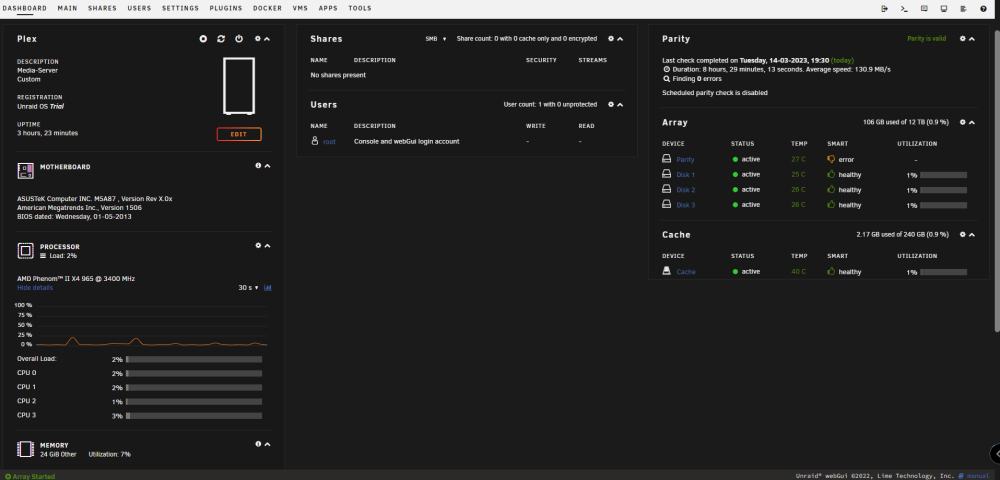Open the Terminal icon in top bar
This screenshot has width=1000, height=480.
(904, 9)
